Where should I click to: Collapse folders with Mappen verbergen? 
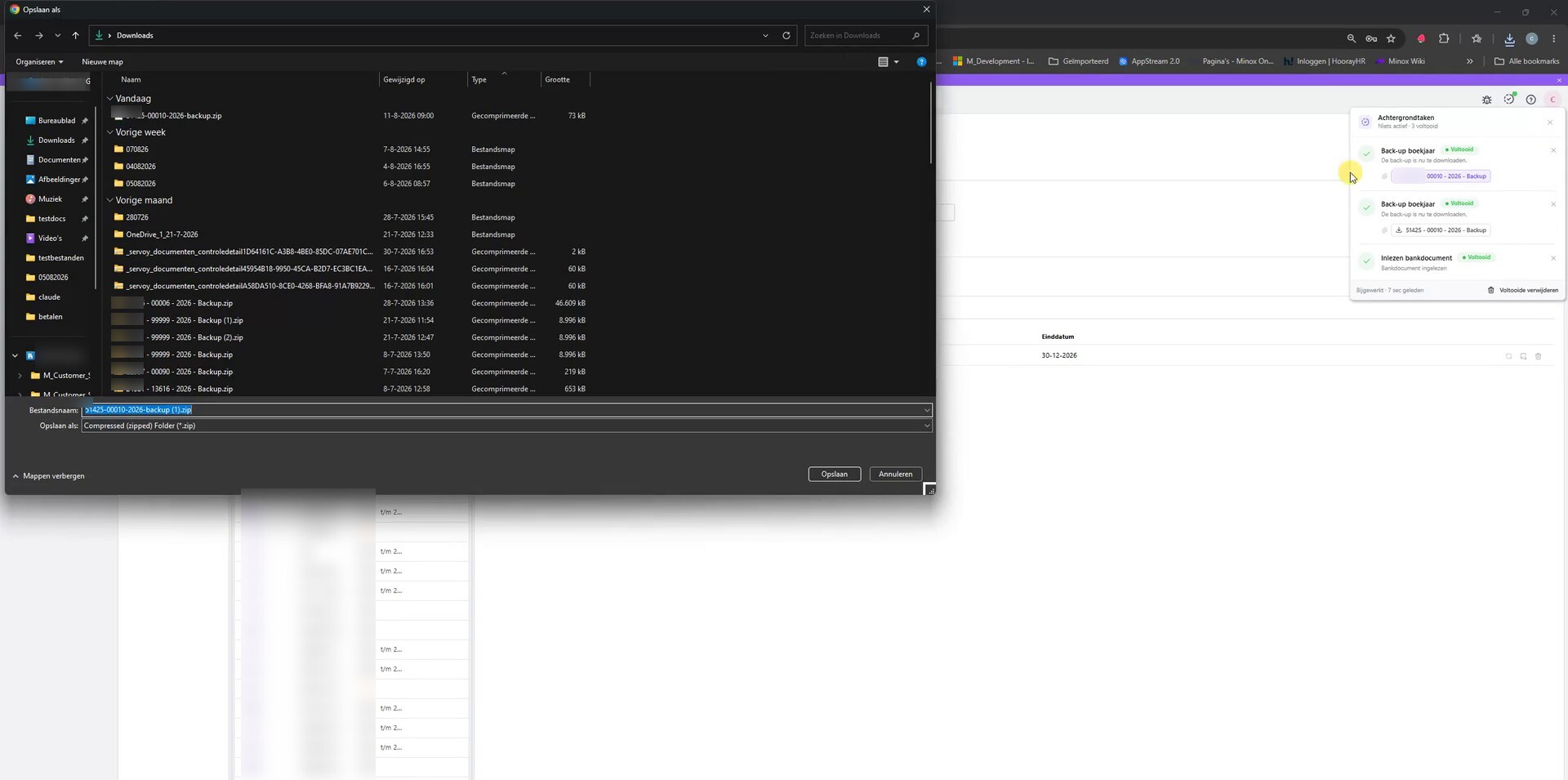click(x=48, y=476)
